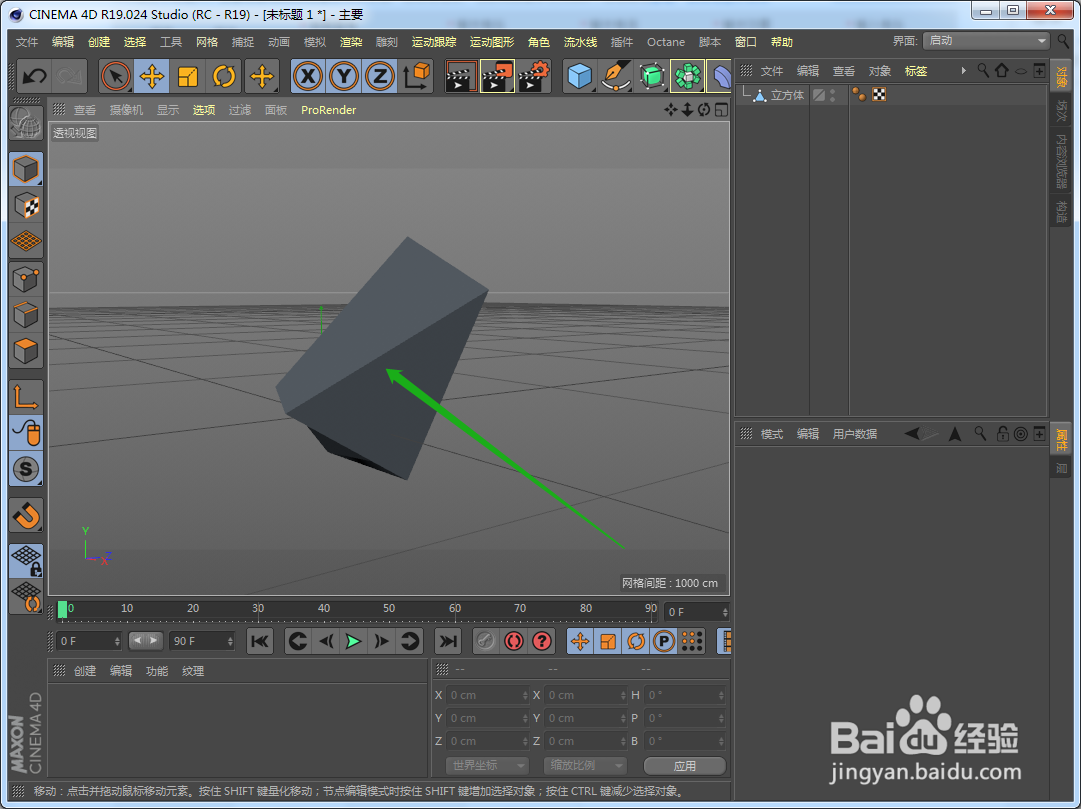Open viewport ProRender menu

pos(328,110)
